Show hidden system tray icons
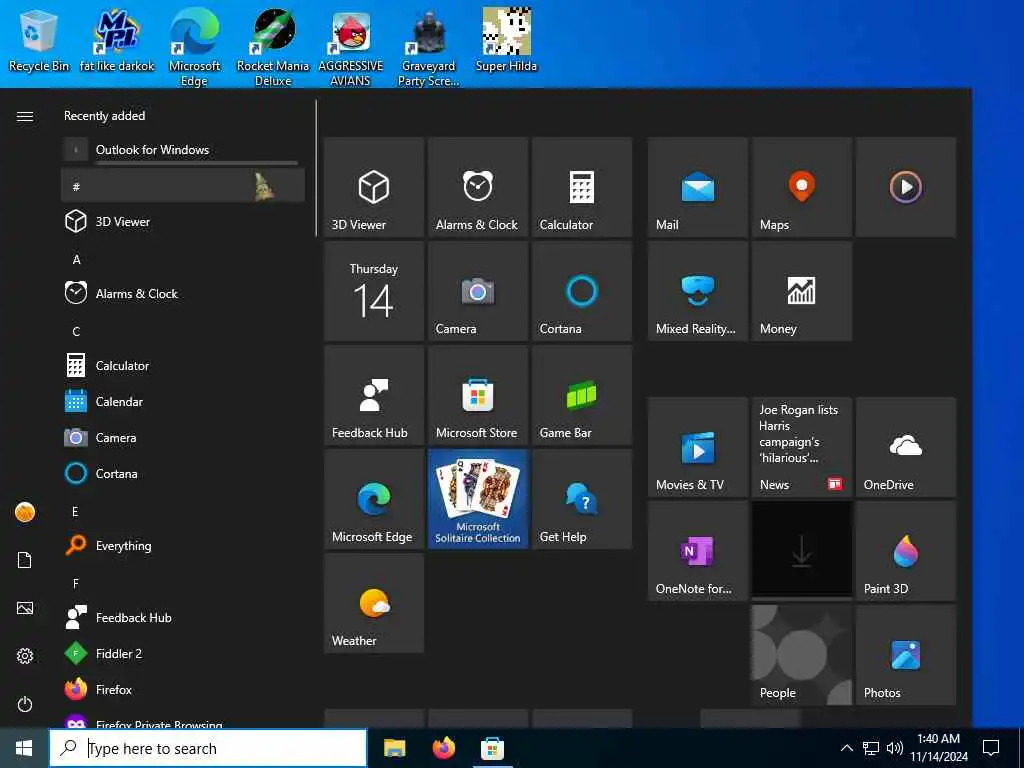The image size is (1024, 768). [846, 748]
